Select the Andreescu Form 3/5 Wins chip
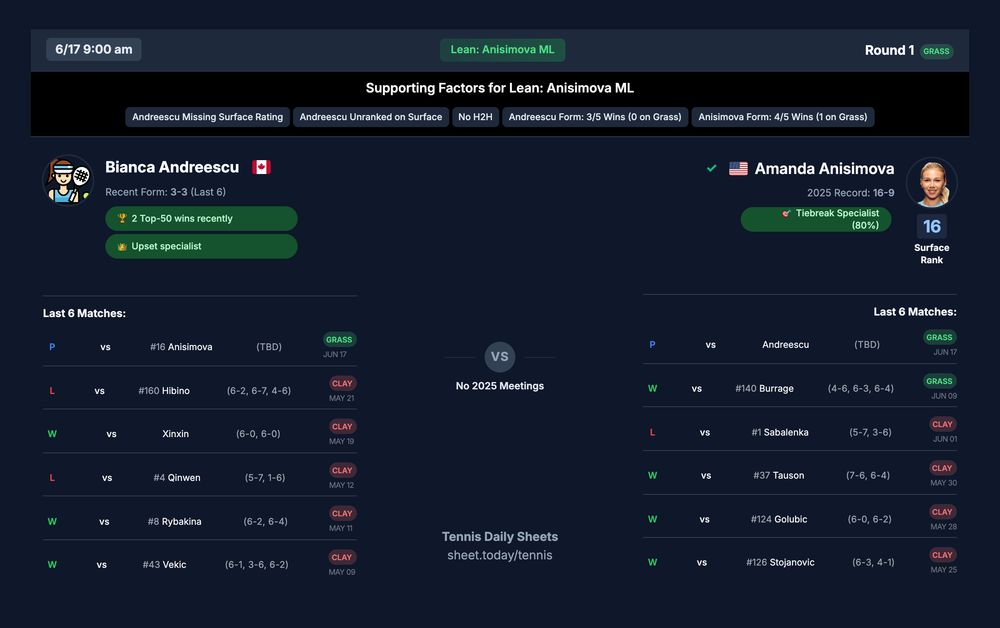Image resolution: width=1000 pixels, height=628 pixels. point(595,117)
